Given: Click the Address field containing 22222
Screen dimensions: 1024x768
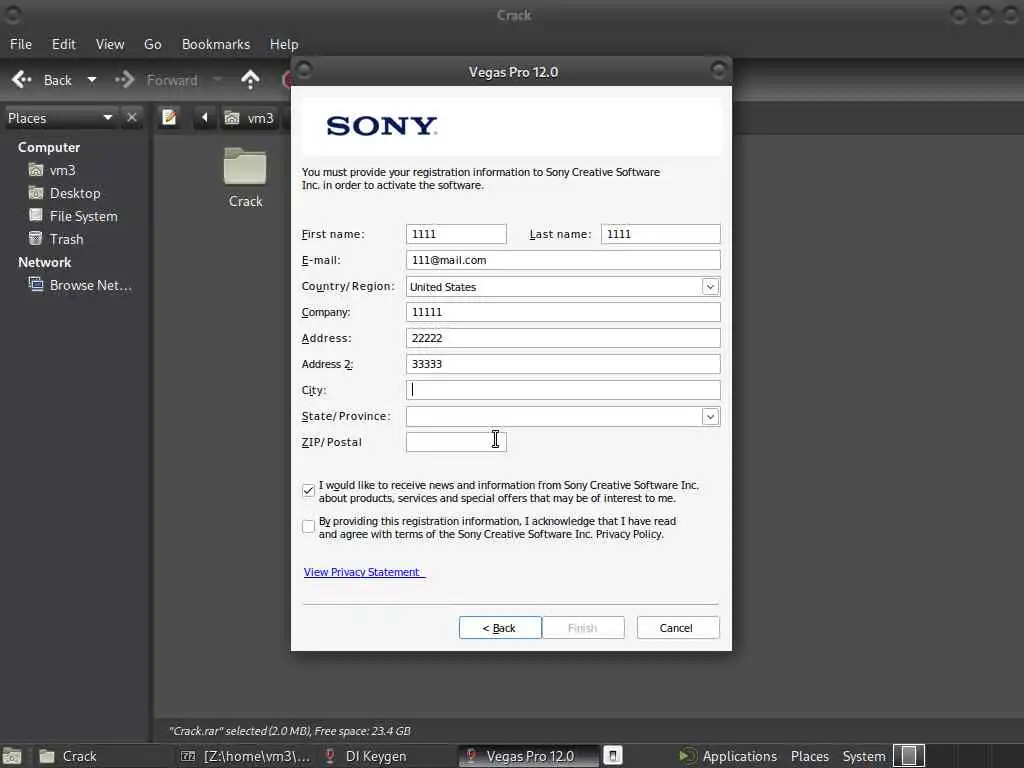Looking at the screenshot, I should click(x=563, y=338).
